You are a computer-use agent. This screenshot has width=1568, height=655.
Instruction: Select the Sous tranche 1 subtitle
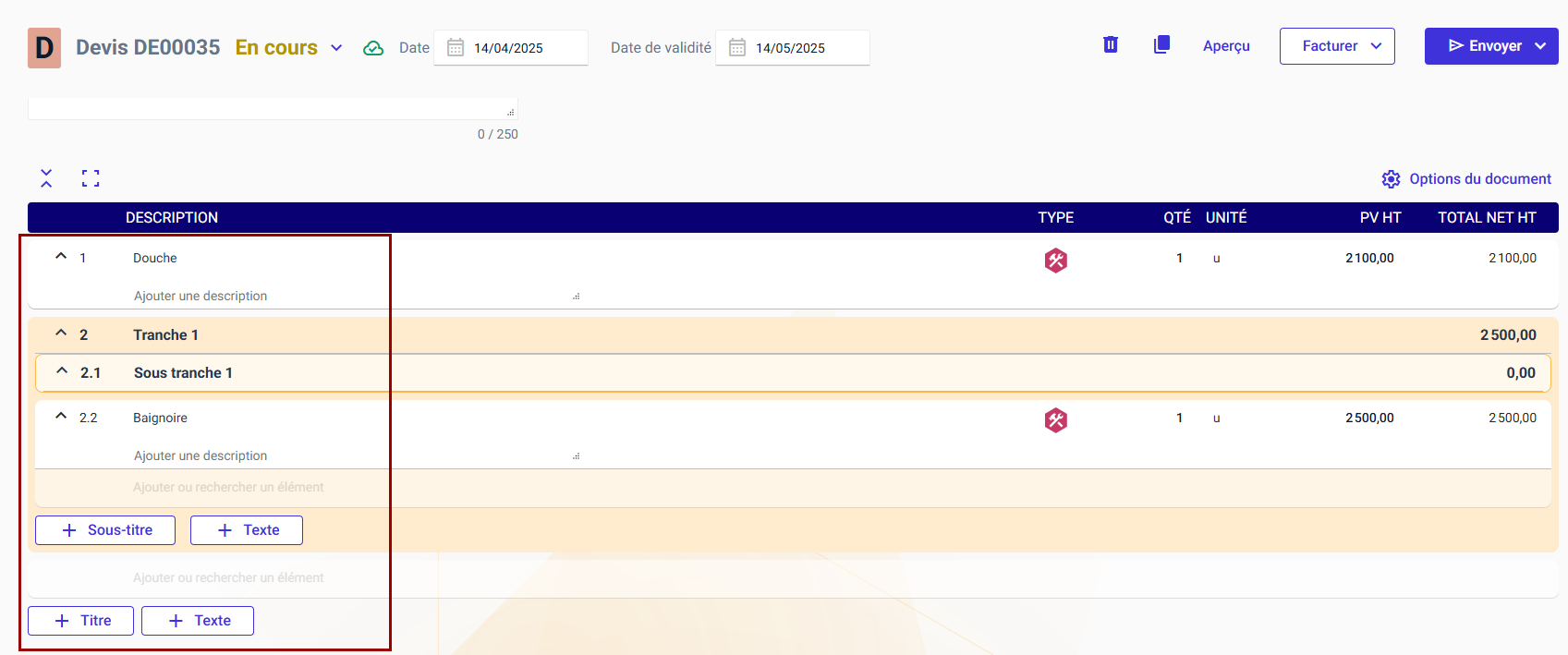coord(183,372)
